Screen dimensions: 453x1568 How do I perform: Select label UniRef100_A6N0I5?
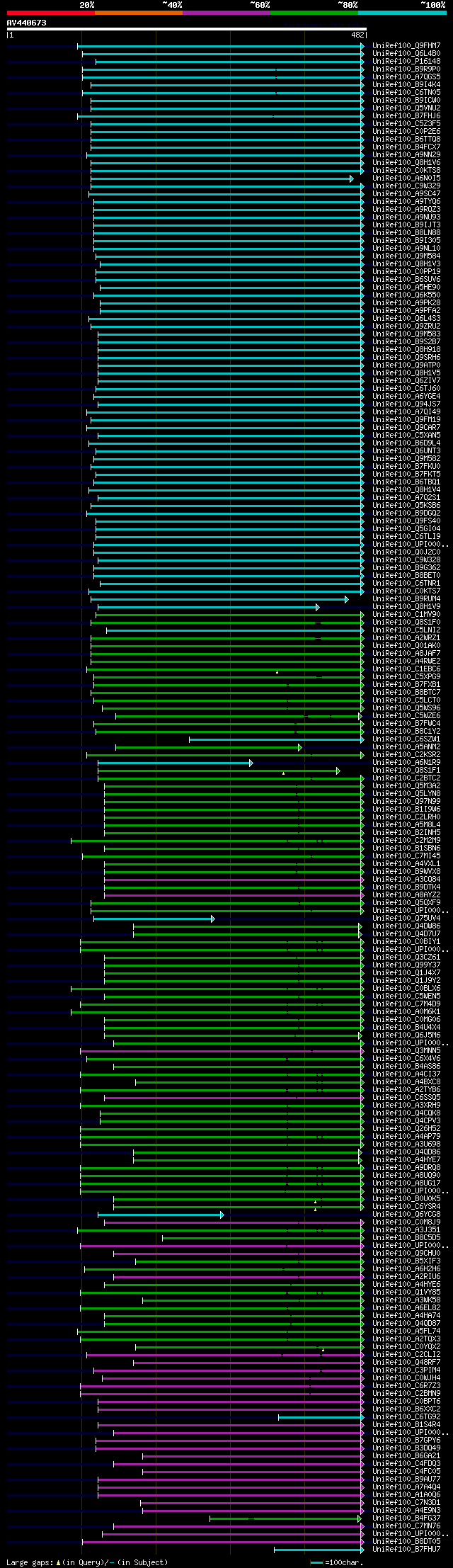(x=406, y=178)
